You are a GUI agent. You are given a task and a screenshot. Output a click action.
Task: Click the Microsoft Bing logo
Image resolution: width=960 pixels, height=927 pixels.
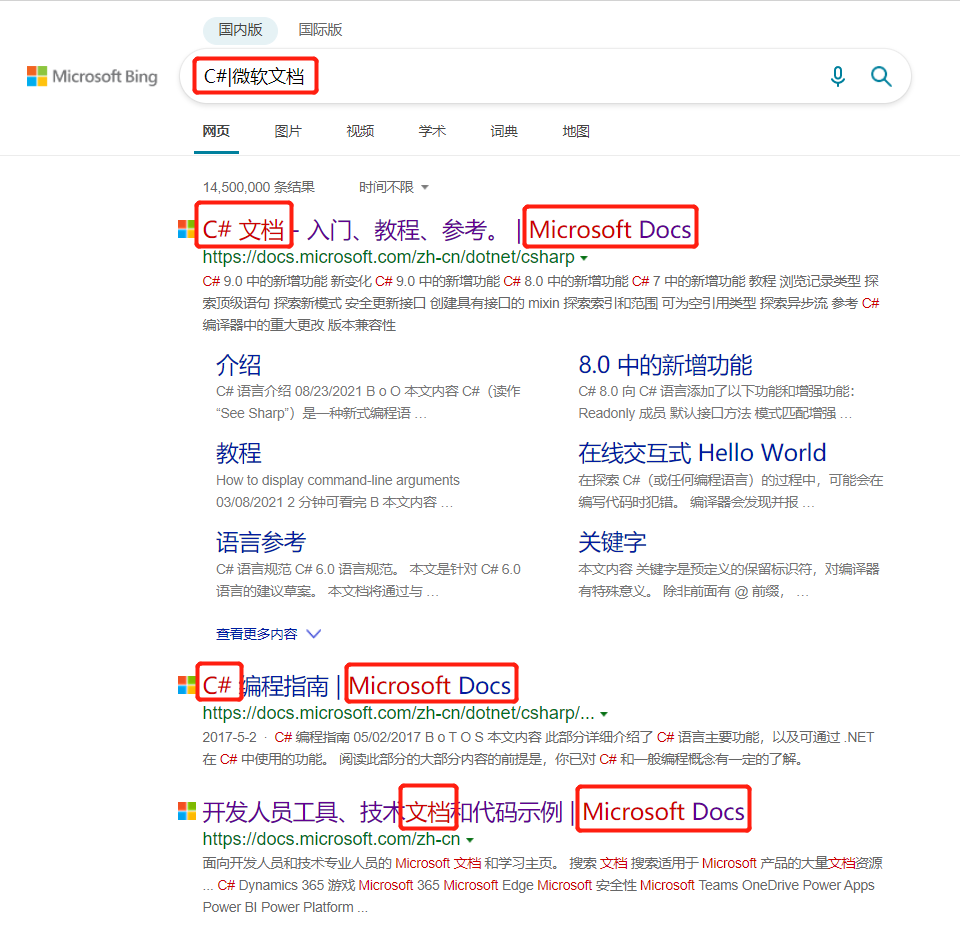[x=92, y=77]
